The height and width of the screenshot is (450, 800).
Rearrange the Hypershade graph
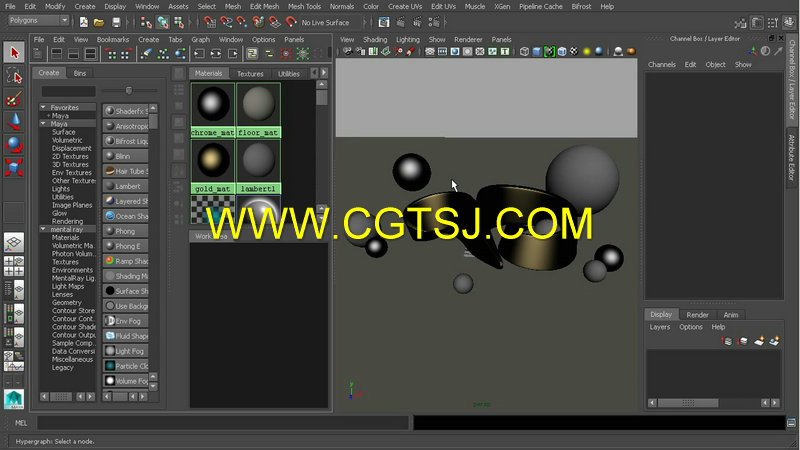[163, 54]
